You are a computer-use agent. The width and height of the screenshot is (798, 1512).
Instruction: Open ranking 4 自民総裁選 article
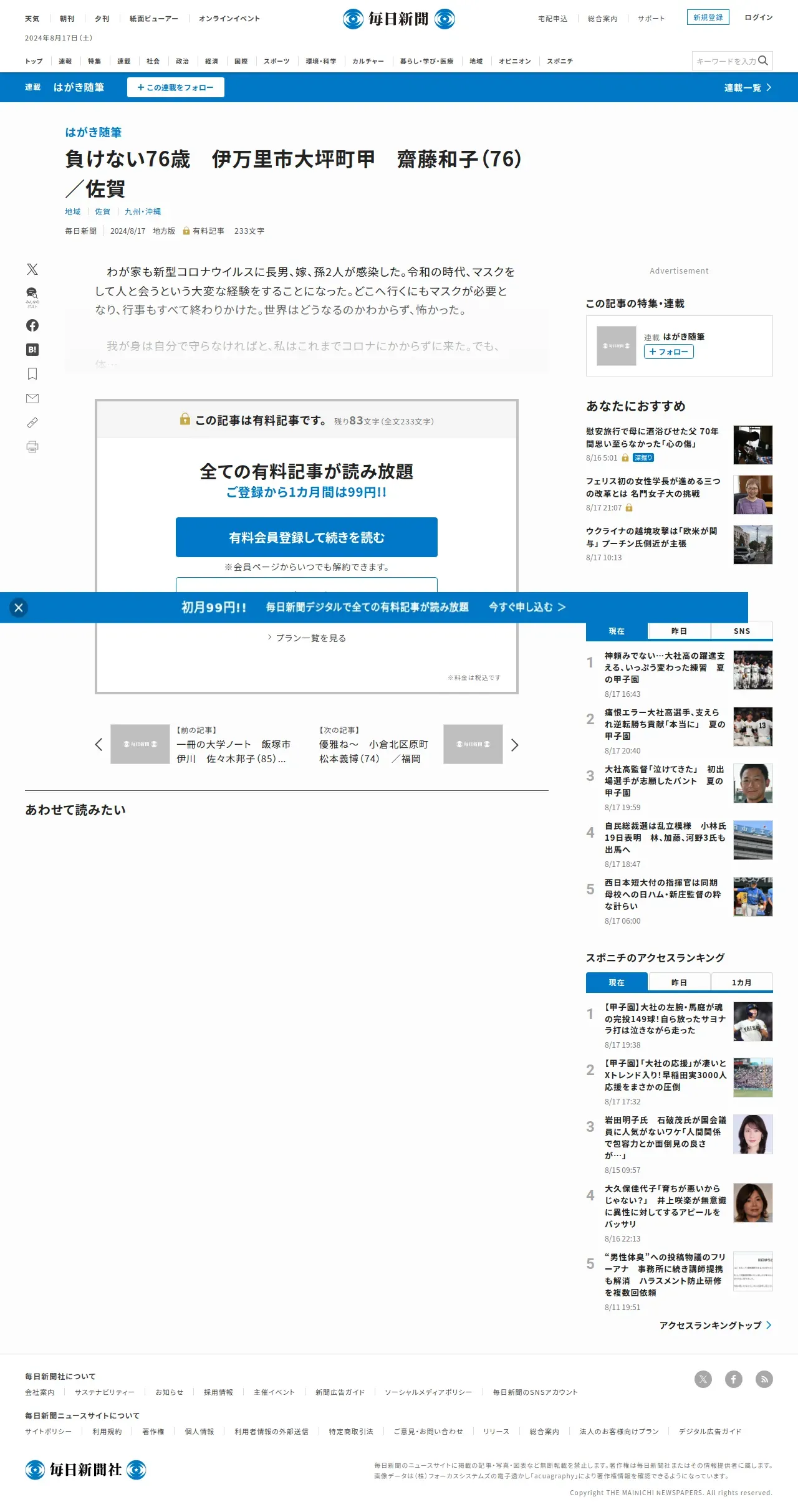[x=665, y=838]
